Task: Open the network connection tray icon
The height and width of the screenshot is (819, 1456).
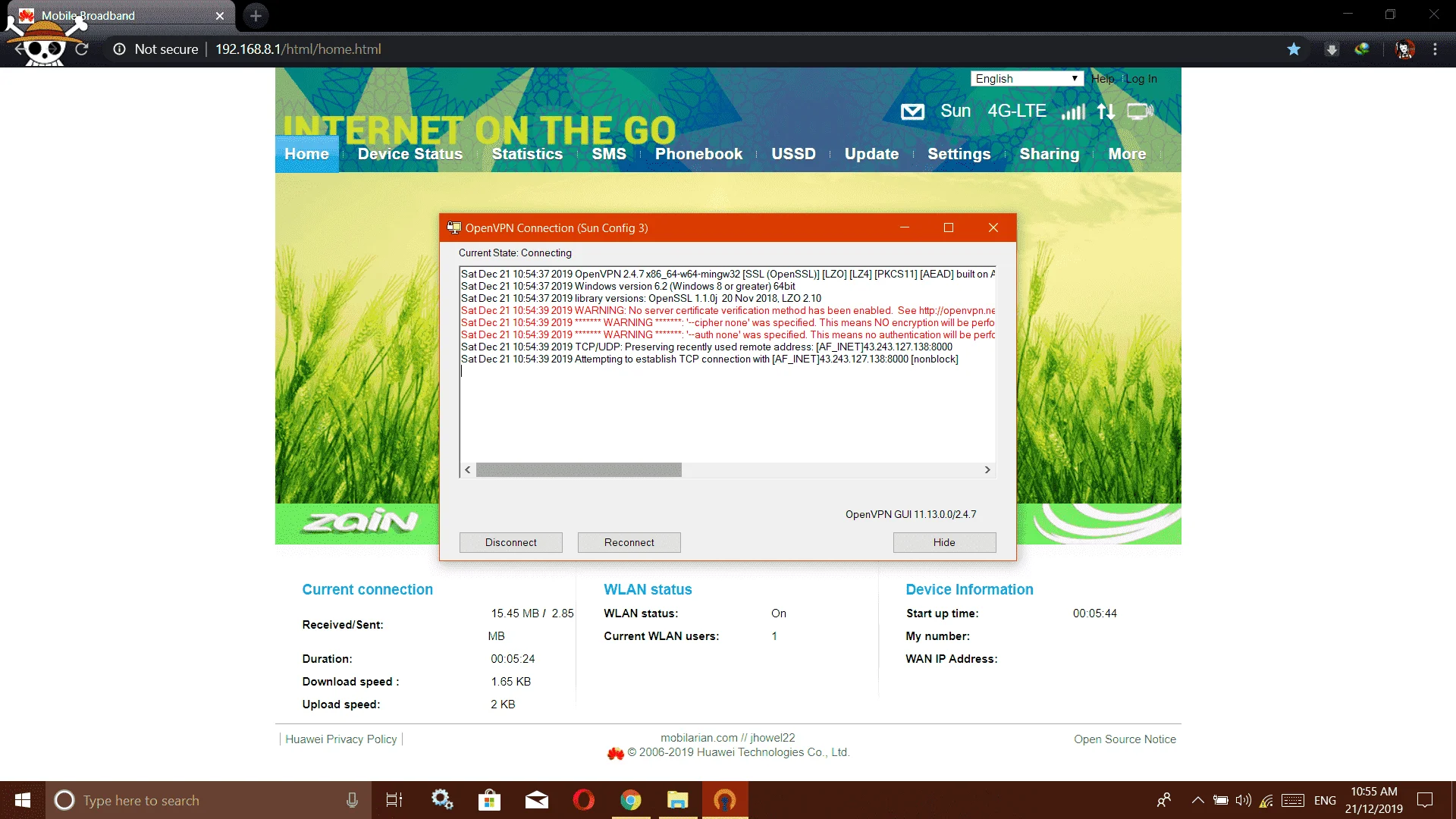Action: pyautogui.click(x=1266, y=800)
